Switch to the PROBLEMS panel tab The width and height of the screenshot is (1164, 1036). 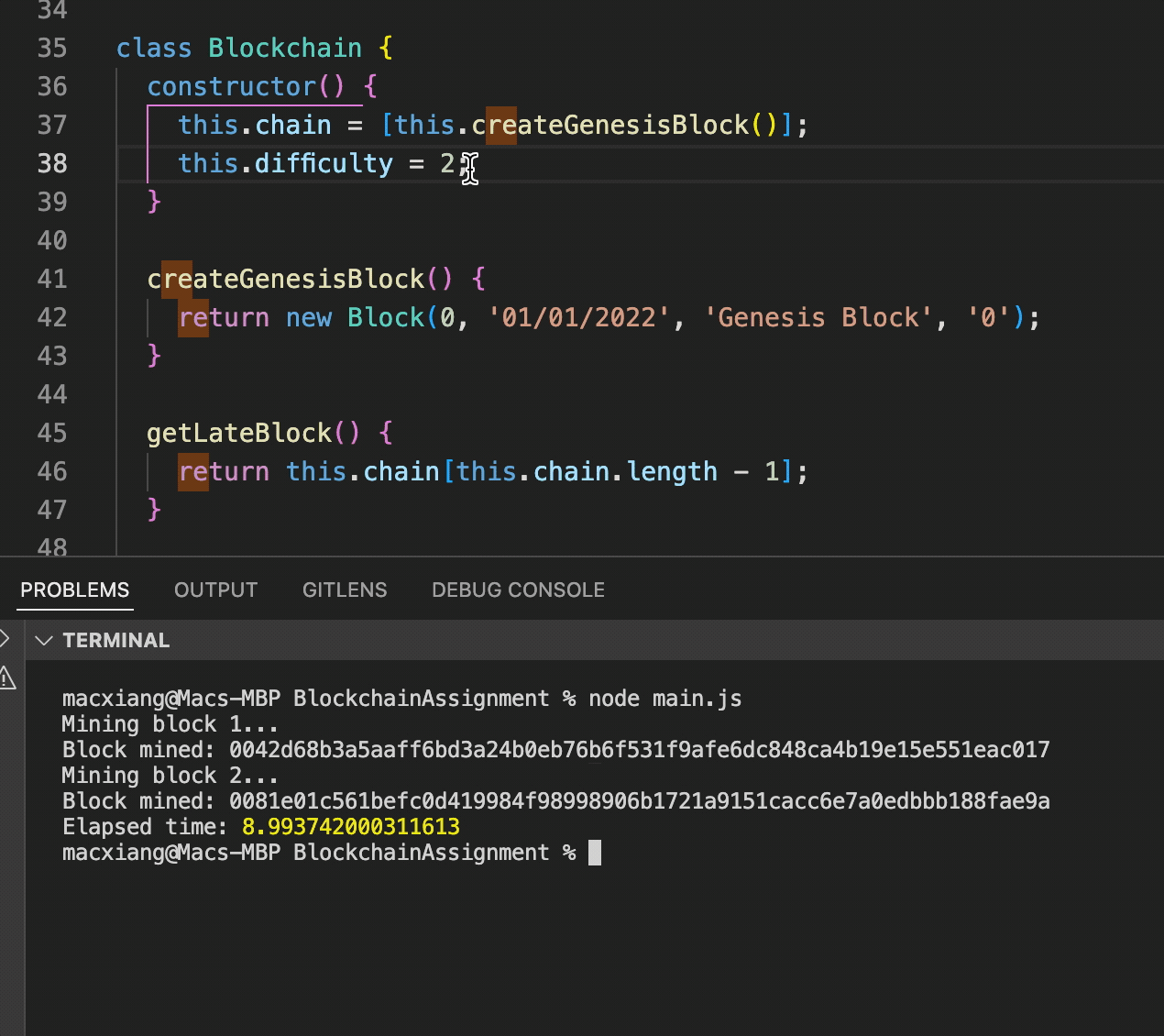click(x=75, y=590)
